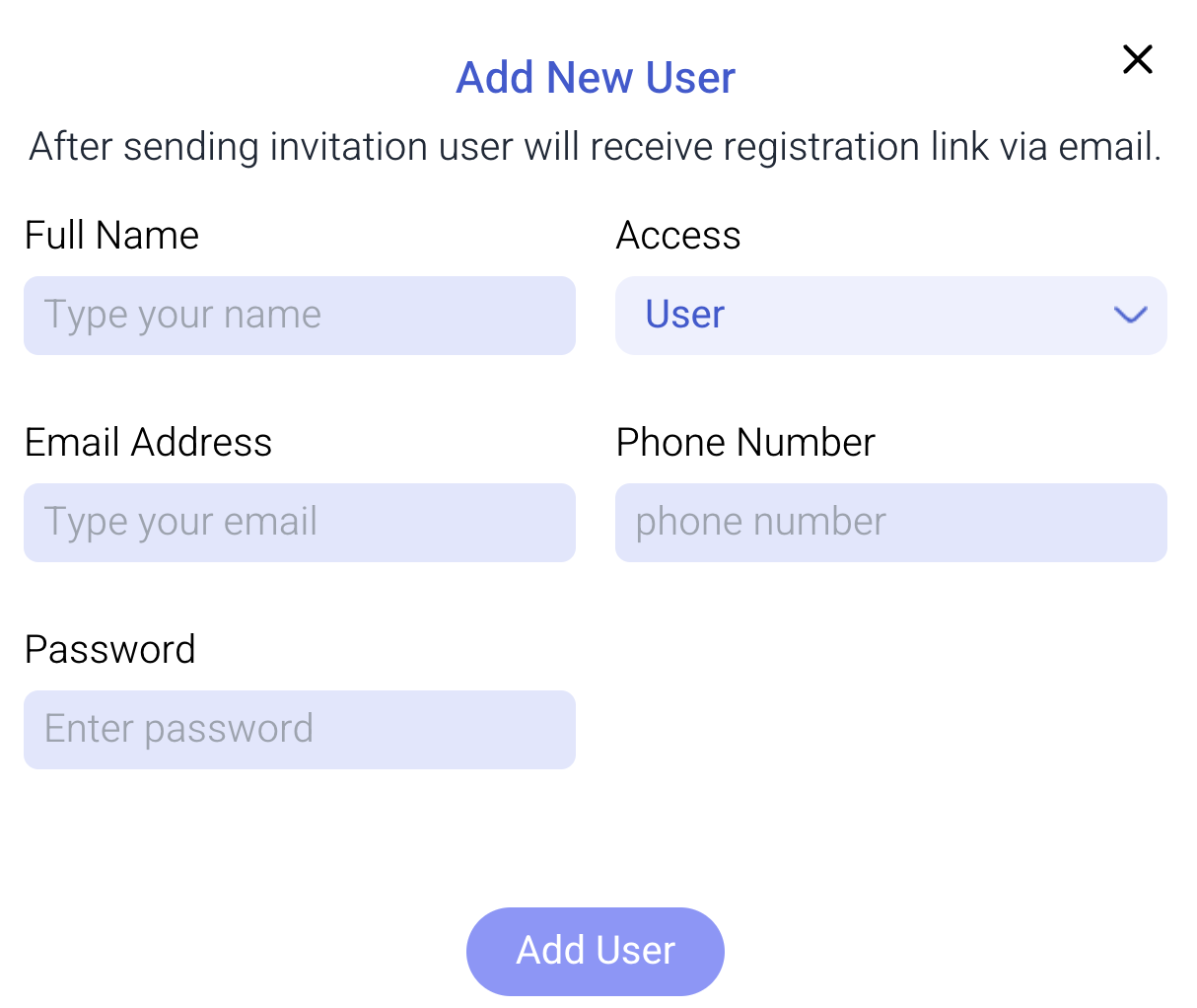The height and width of the screenshot is (1008, 1197).
Task: Click the 'Access' field label
Action: (x=678, y=236)
